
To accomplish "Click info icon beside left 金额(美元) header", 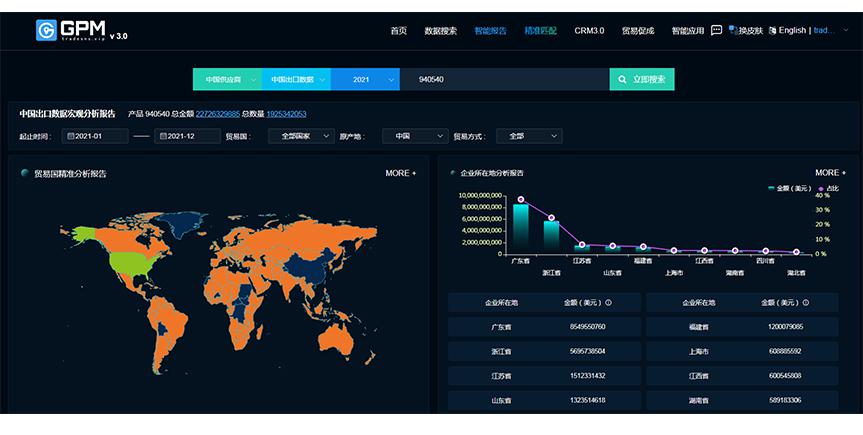I will pos(609,301).
